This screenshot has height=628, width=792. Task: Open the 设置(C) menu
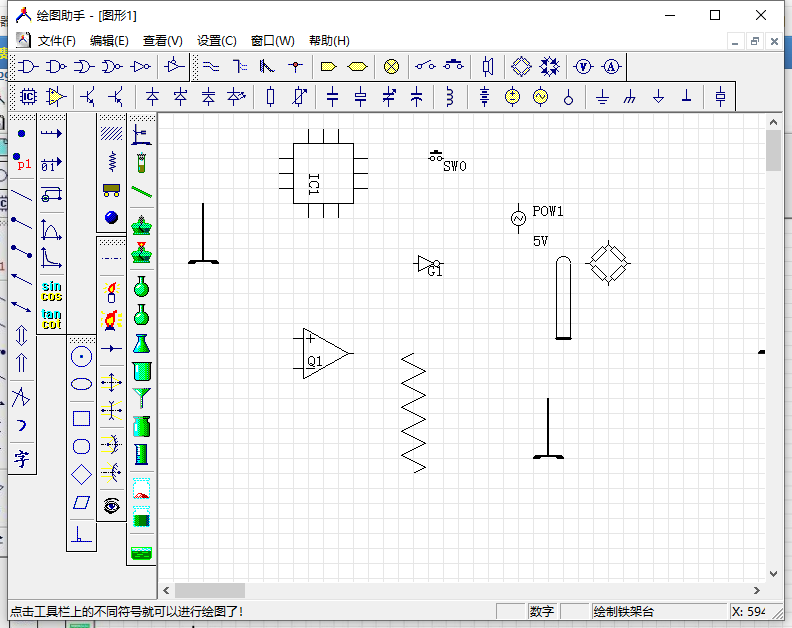(x=217, y=40)
